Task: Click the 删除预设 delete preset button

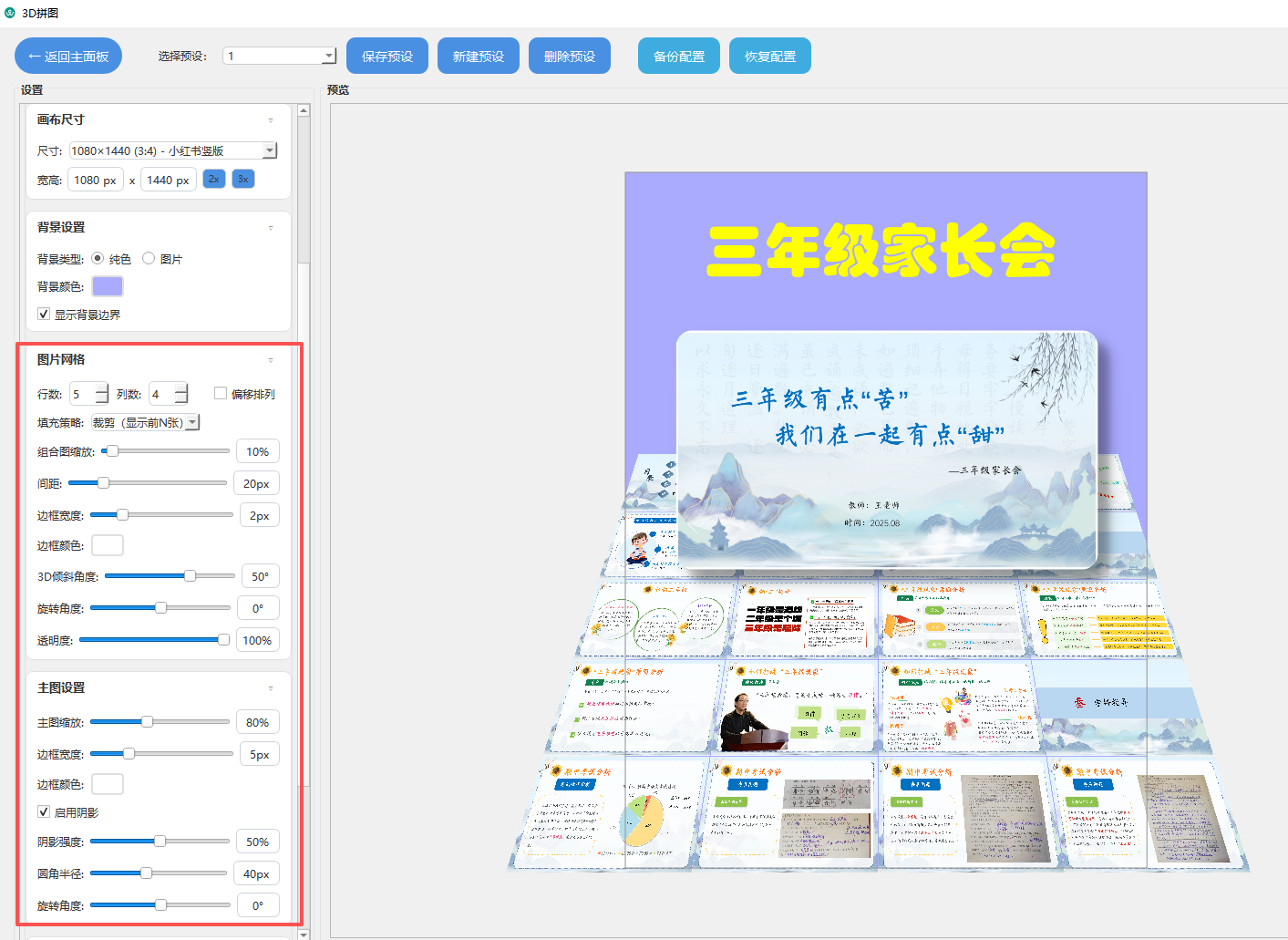Action: (x=569, y=55)
